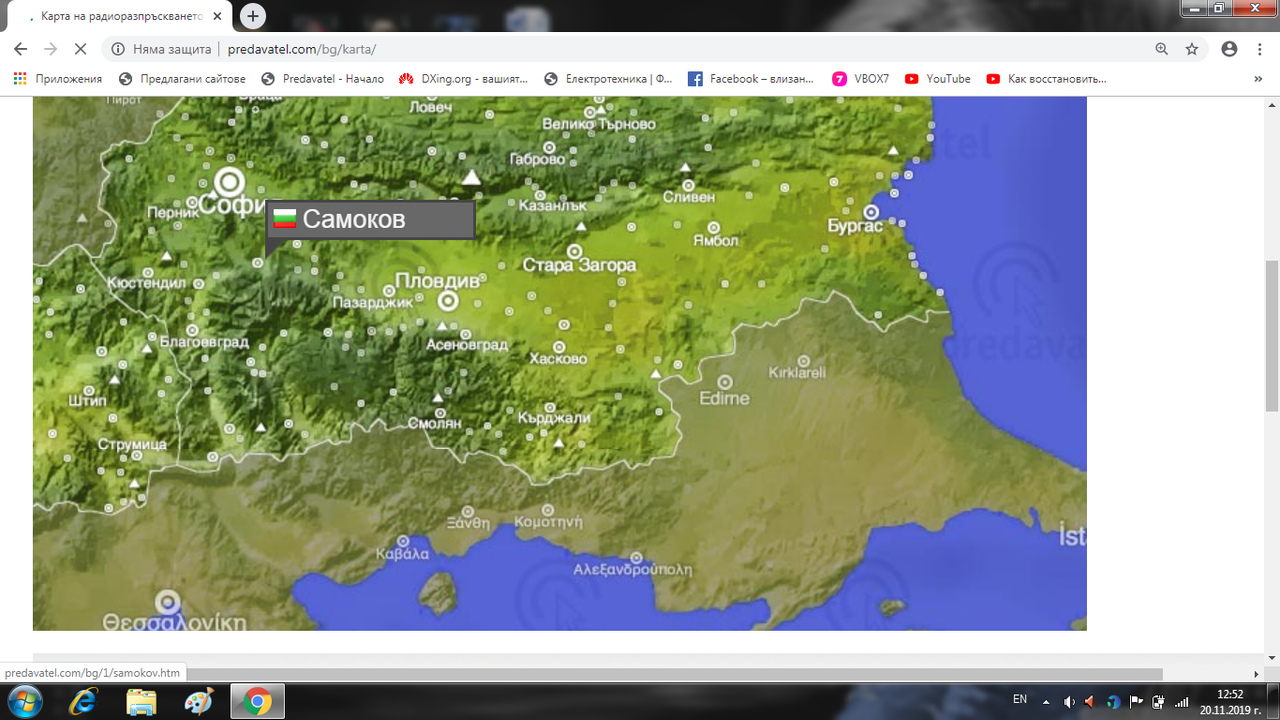Click the browser forward arrow
This screenshot has height=720, width=1280.
[50, 48]
